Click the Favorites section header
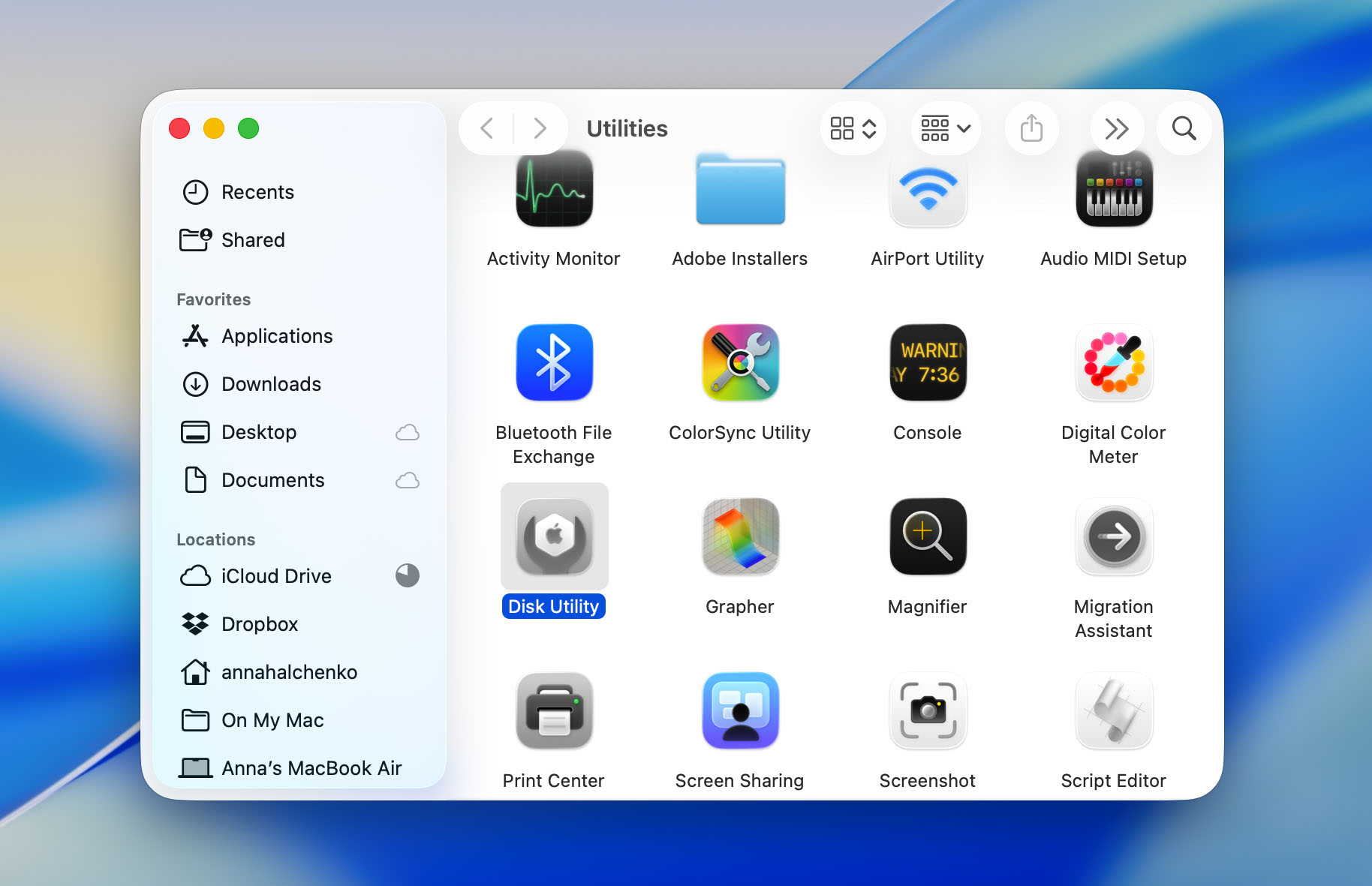This screenshot has height=886, width=1372. pyautogui.click(x=214, y=299)
